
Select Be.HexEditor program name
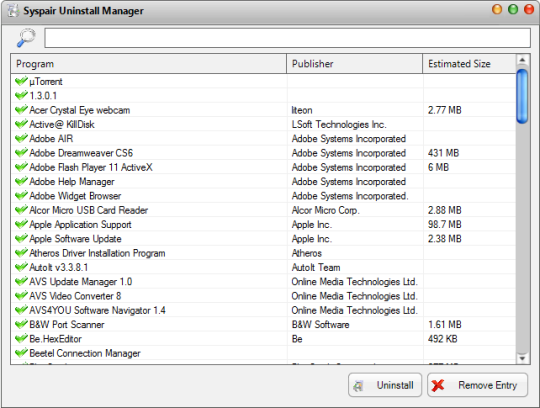(55, 339)
